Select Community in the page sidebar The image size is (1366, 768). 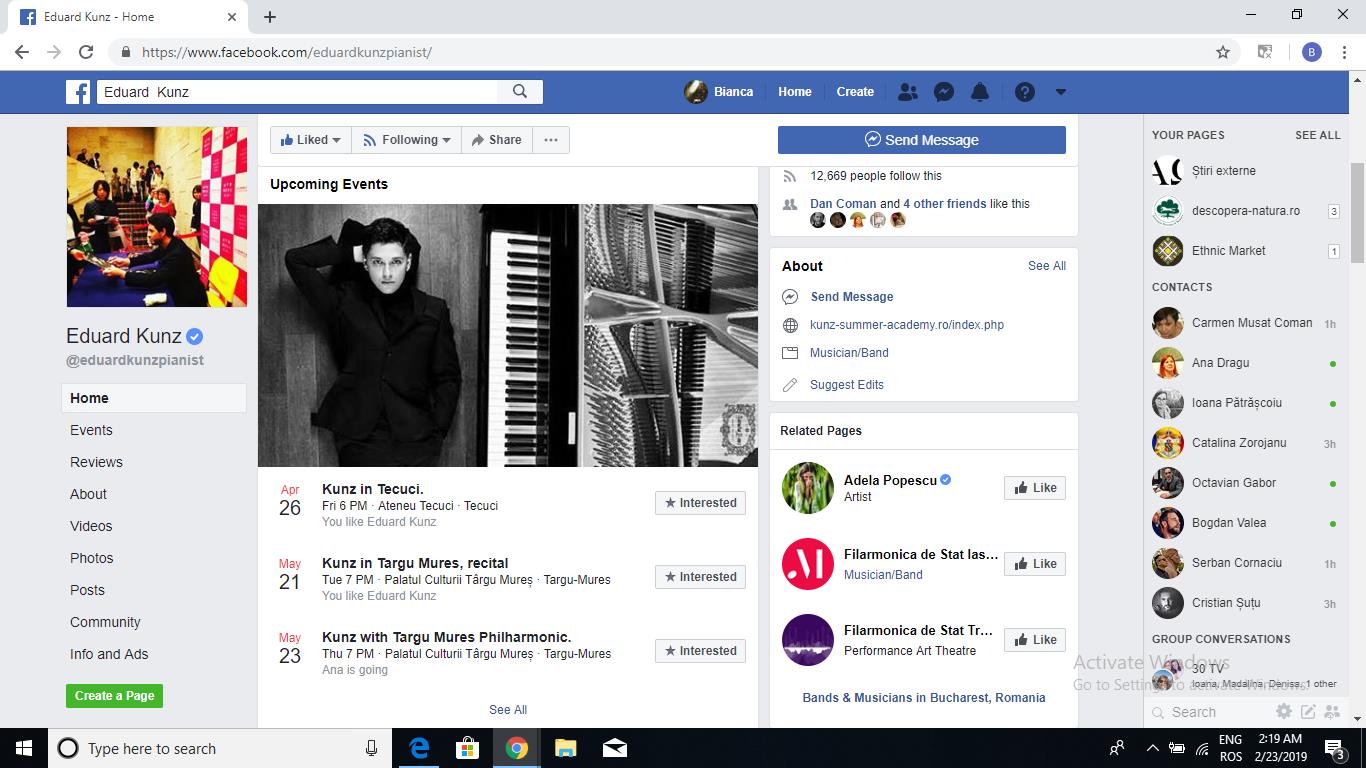click(x=105, y=622)
